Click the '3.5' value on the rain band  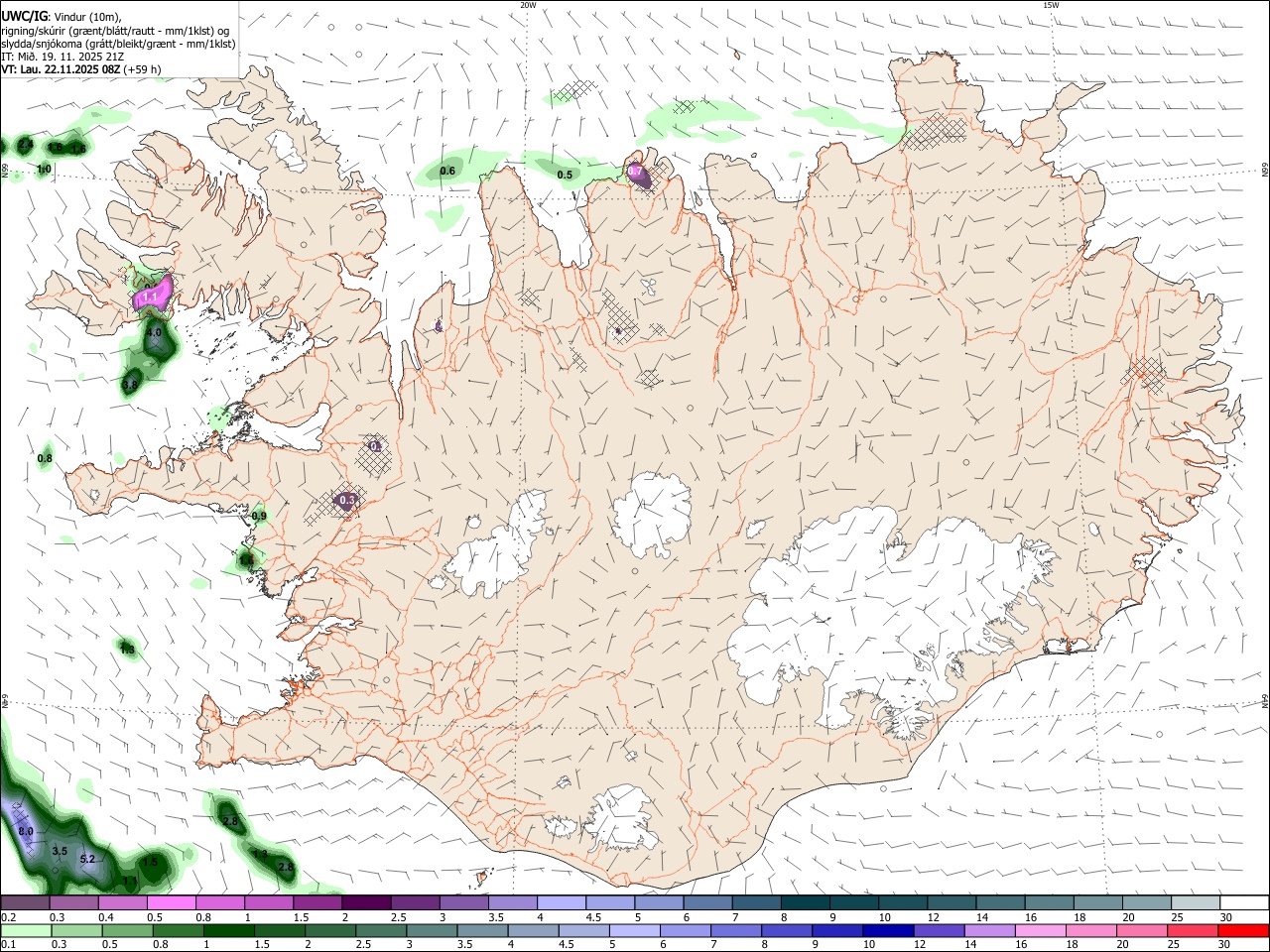(60, 851)
